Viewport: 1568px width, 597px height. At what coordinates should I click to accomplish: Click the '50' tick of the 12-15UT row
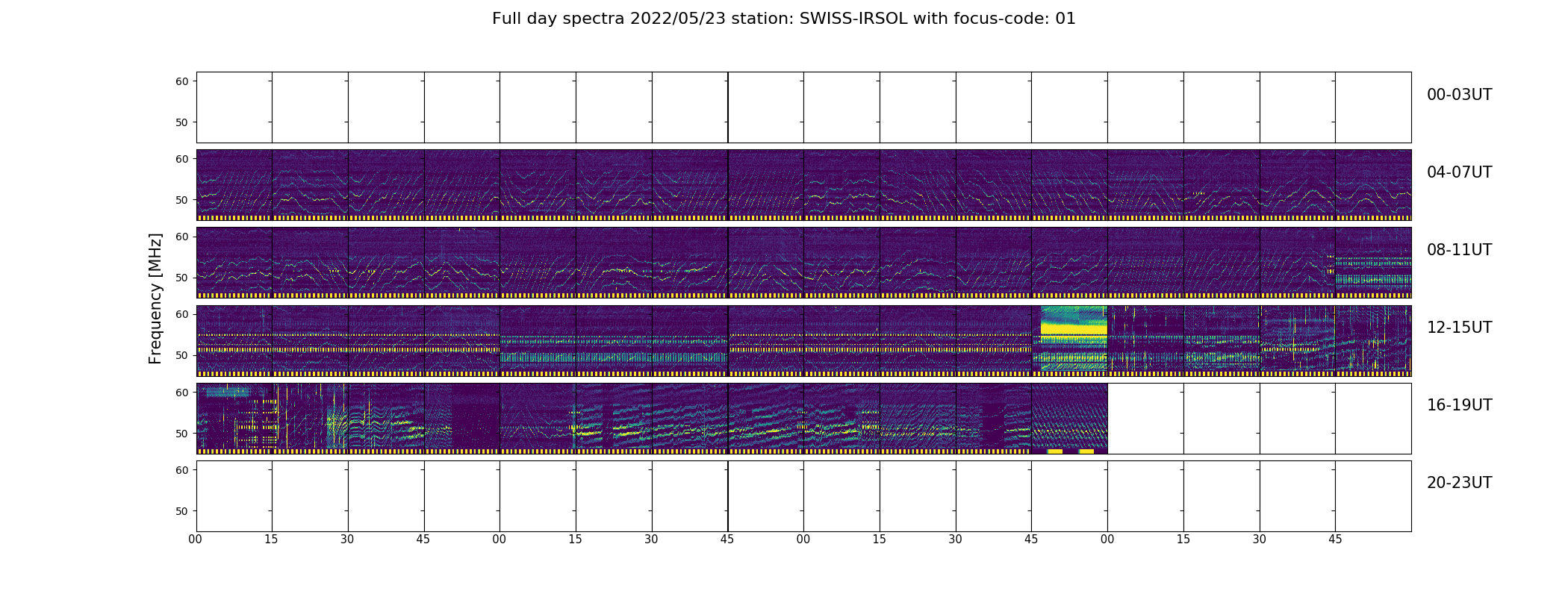tap(182, 355)
